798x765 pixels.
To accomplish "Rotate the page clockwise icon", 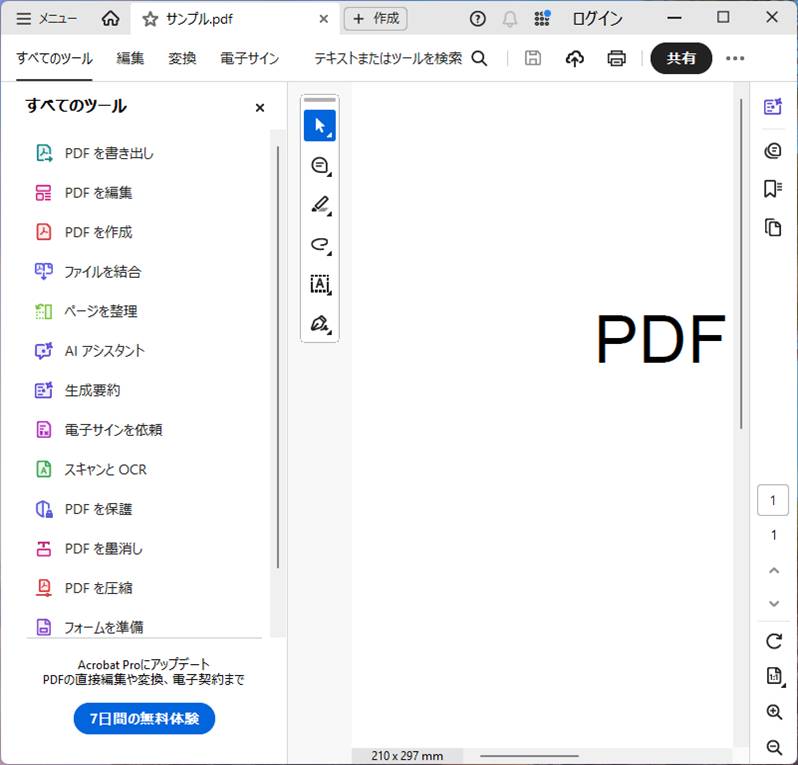I will coord(774,641).
